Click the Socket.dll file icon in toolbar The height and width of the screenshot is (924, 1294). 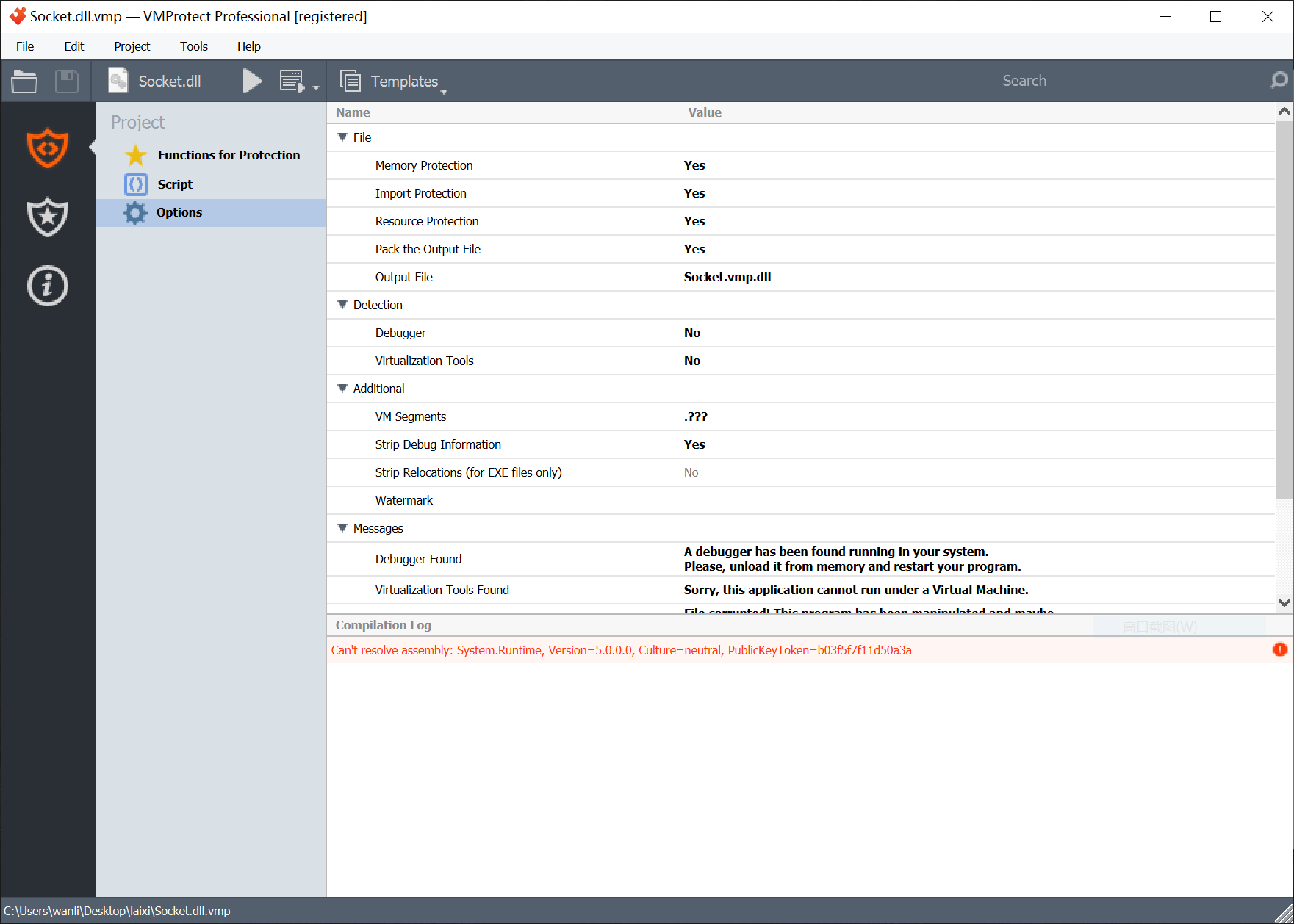(118, 81)
